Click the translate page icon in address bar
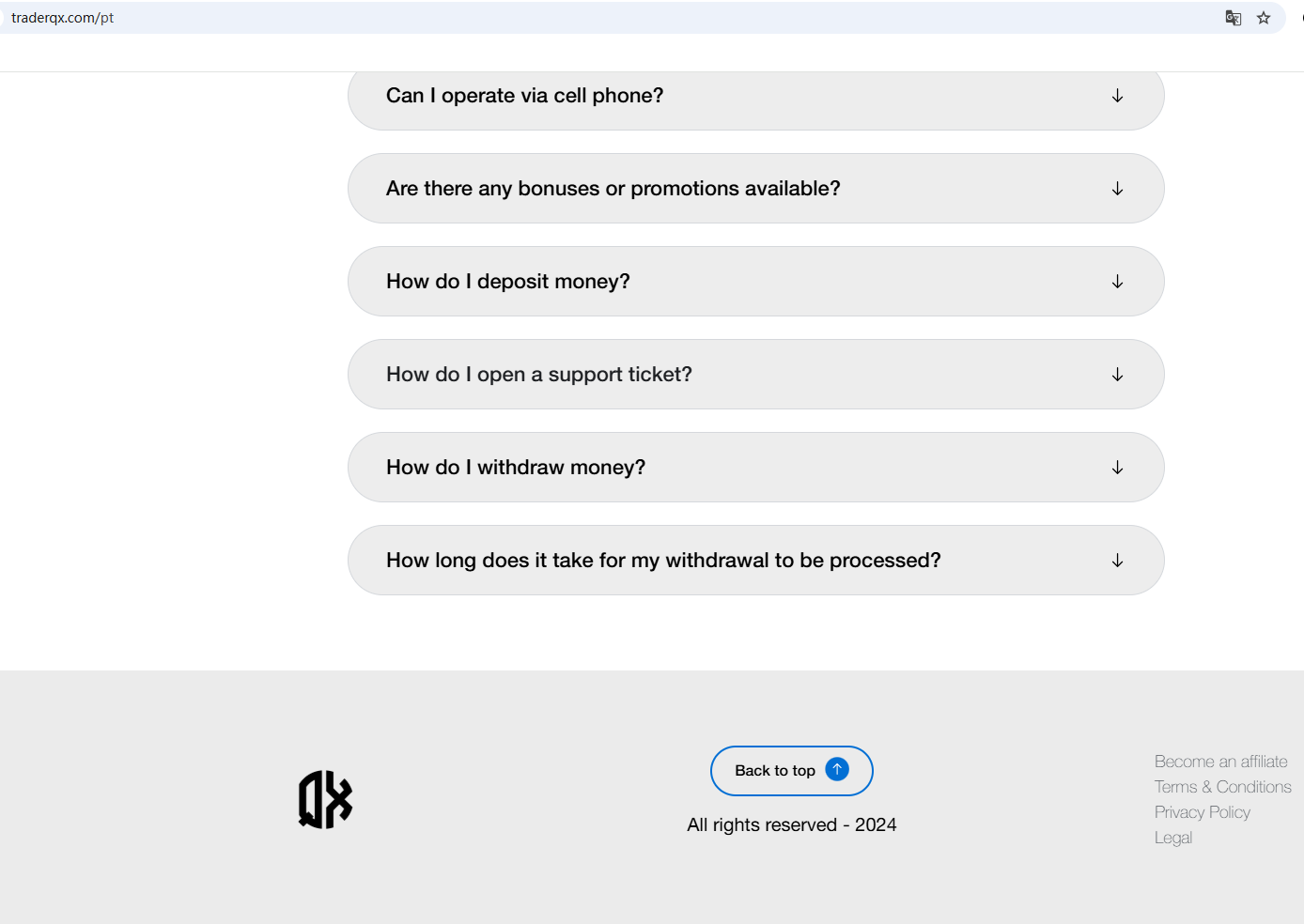This screenshot has width=1304, height=924. 1234,18
